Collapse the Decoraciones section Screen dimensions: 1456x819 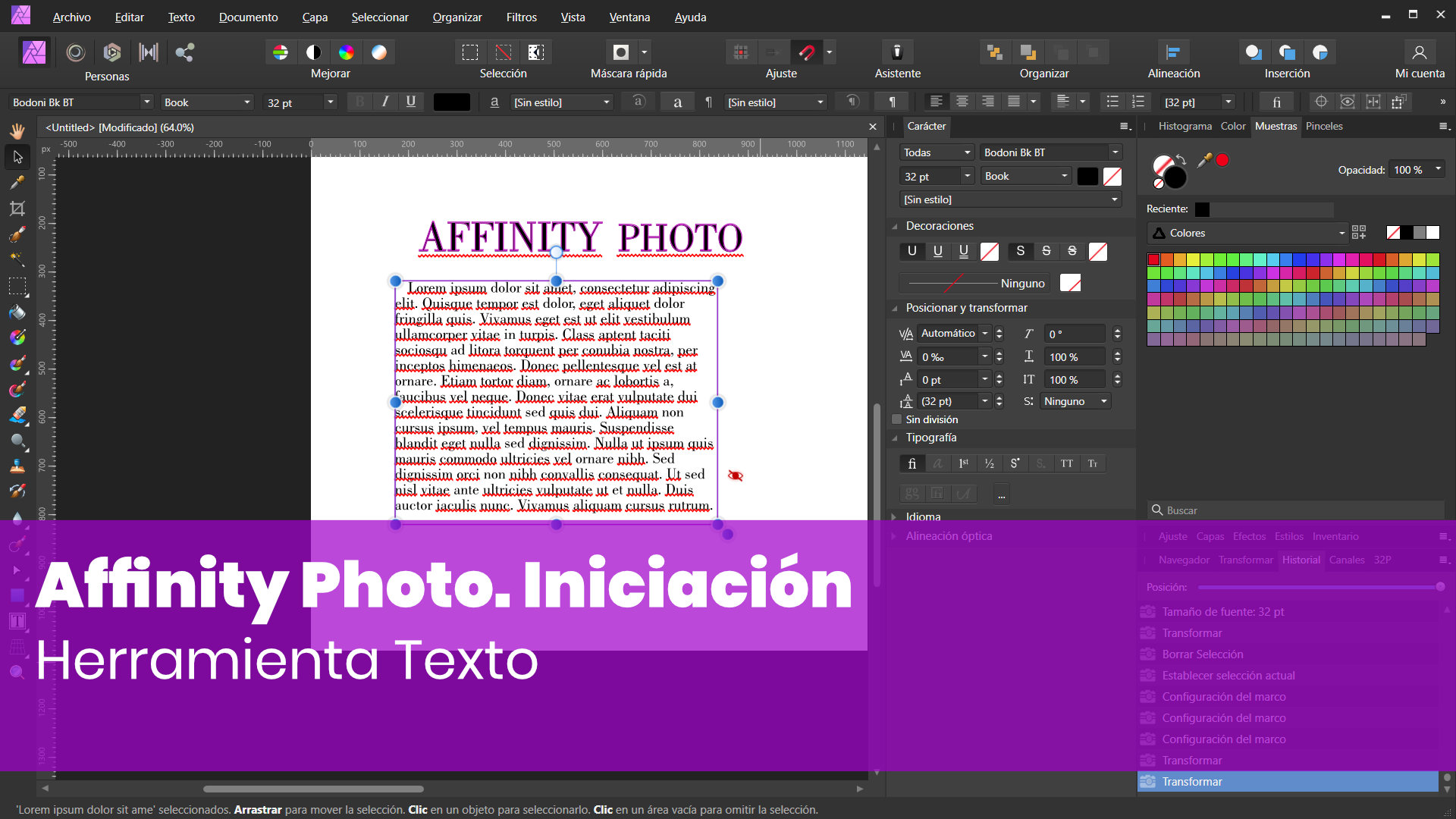[895, 226]
